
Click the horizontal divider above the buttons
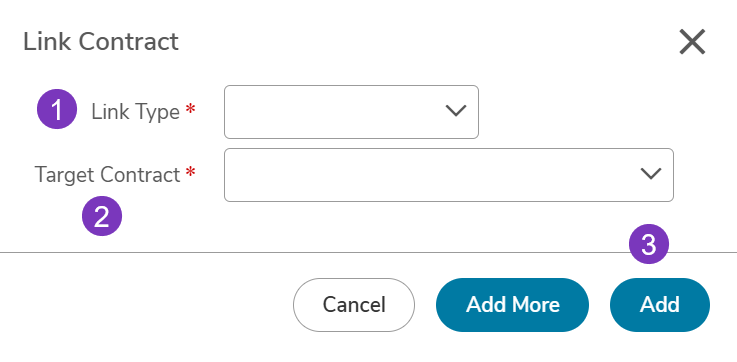pyautogui.click(x=368, y=252)
